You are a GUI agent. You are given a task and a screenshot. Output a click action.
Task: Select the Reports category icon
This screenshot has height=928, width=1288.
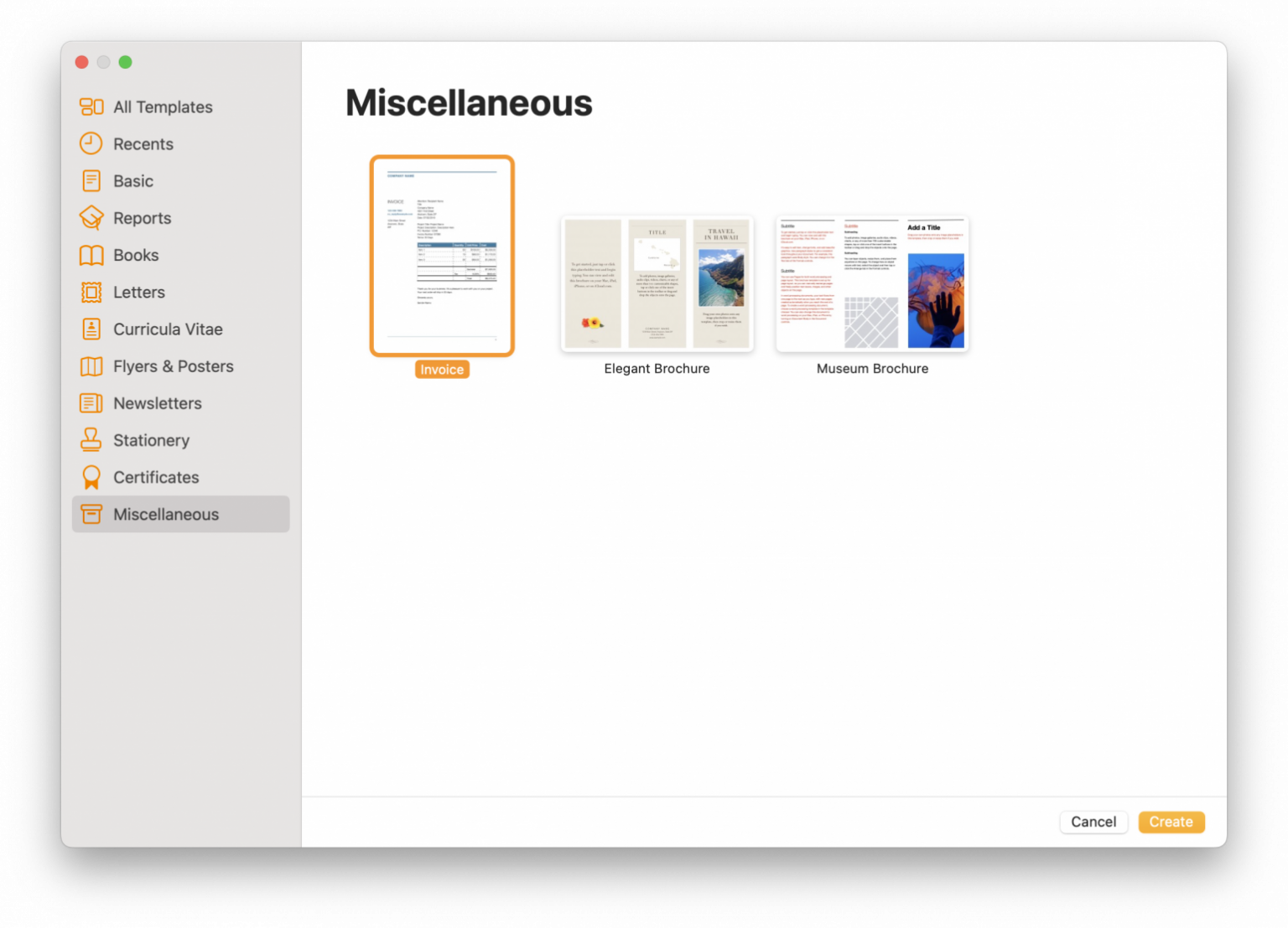[91, 217]
